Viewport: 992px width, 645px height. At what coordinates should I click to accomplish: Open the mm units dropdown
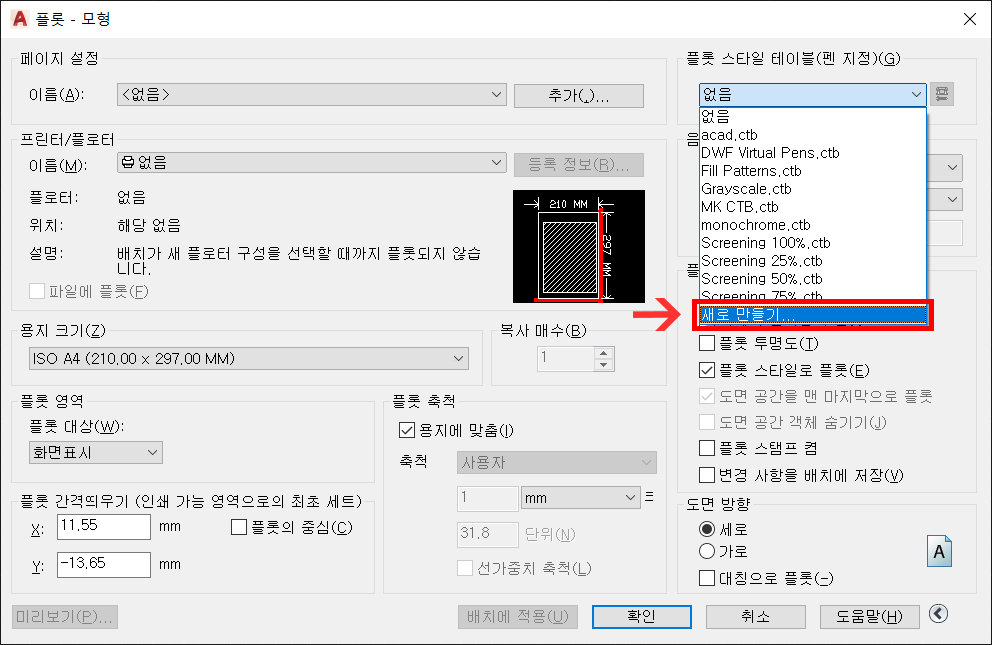(x=580, y=498)
